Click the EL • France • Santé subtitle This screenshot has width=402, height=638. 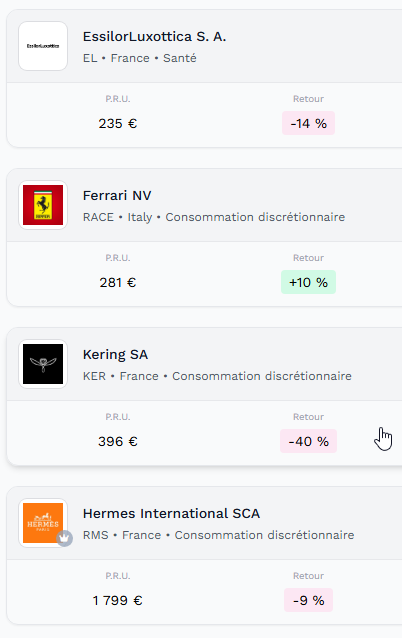[140, 58]
